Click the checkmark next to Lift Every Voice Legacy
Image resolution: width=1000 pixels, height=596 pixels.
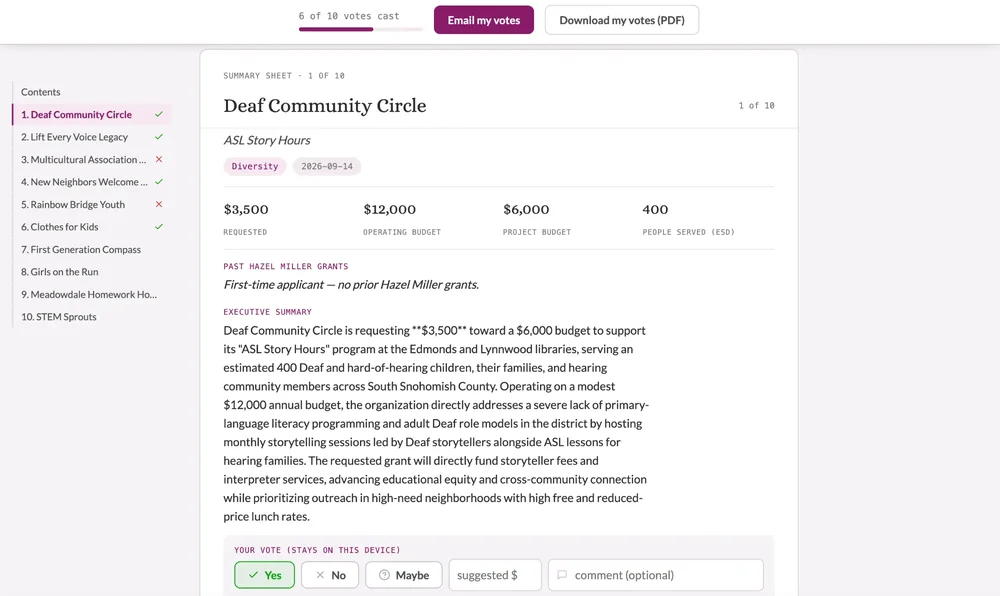159,136
